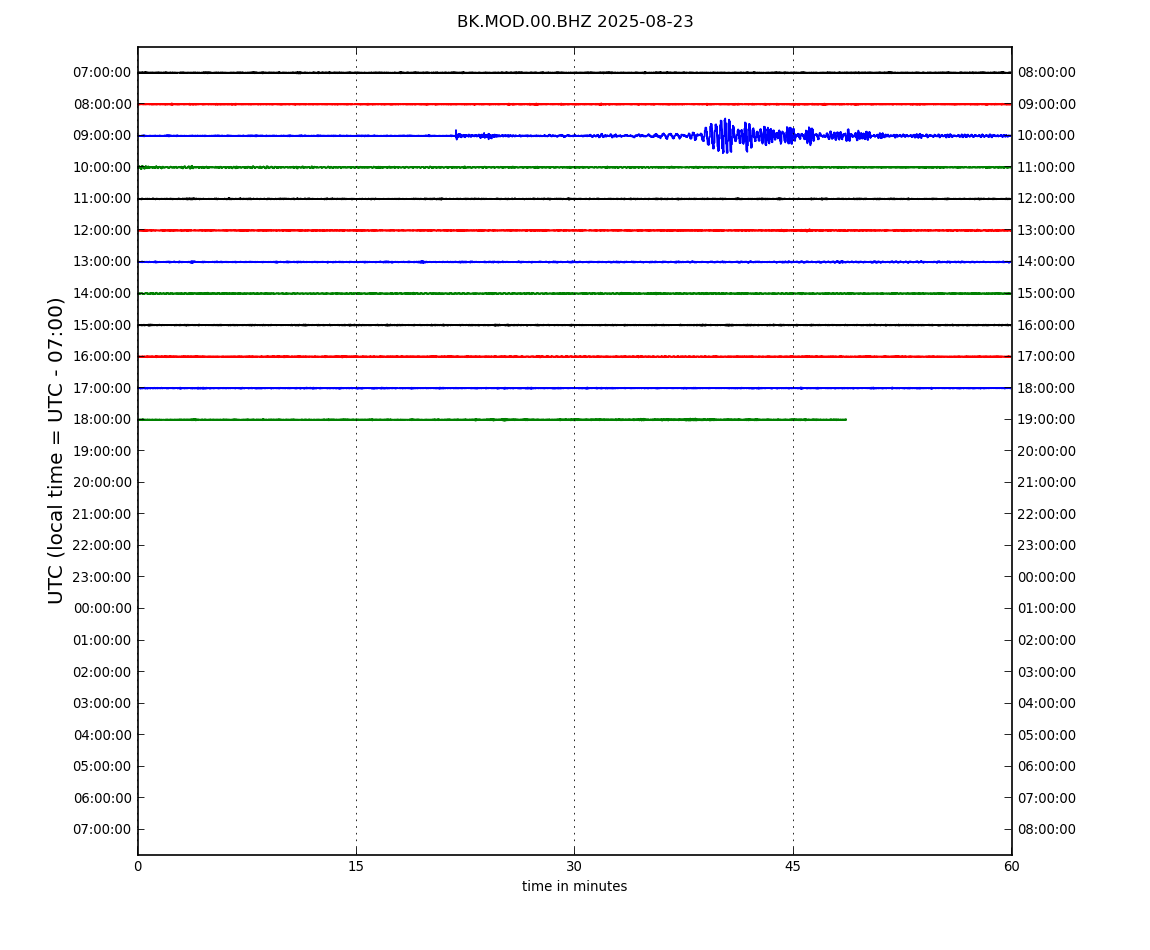The image size is (1150, 950).
Task: Click the left-axis label 00:00:00
Action: [102, 608]
